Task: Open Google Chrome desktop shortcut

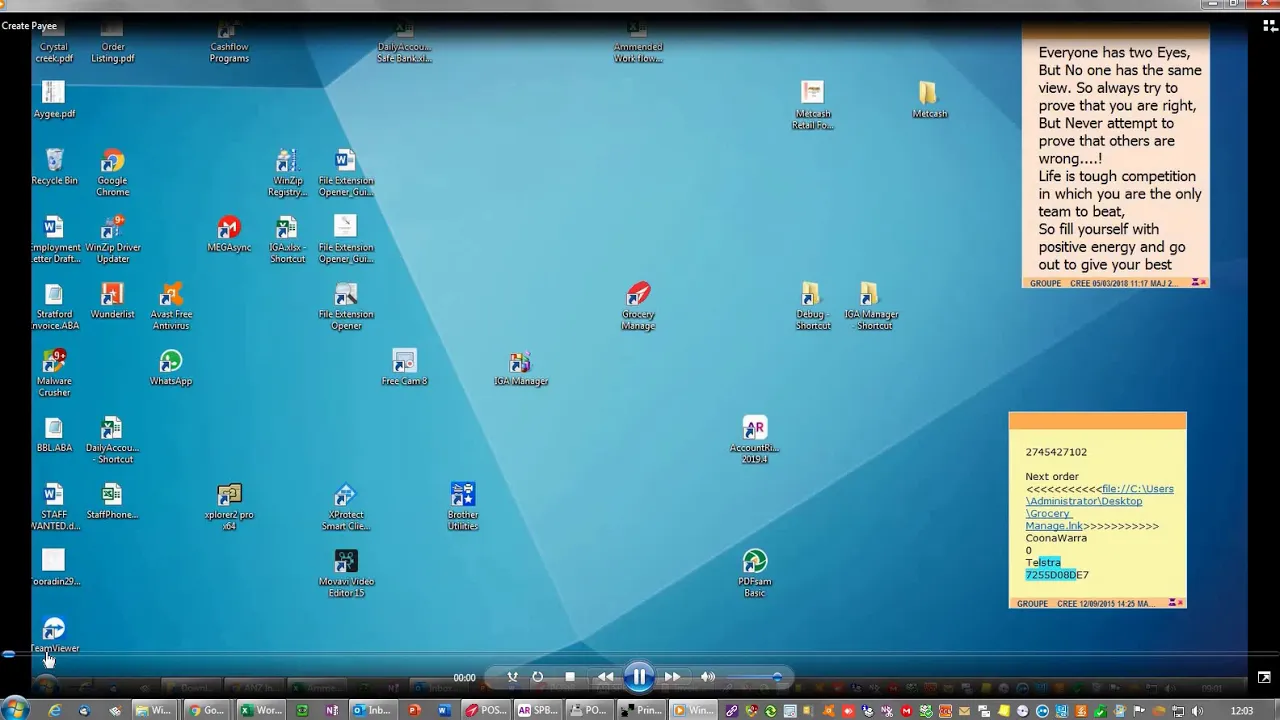Action: [112, 174]
